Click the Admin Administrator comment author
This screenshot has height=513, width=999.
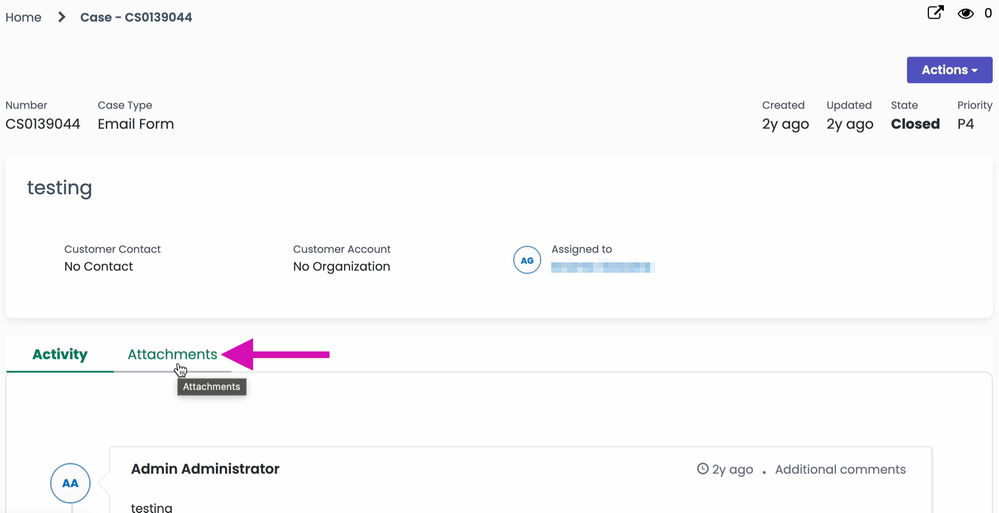pos(205,469)
